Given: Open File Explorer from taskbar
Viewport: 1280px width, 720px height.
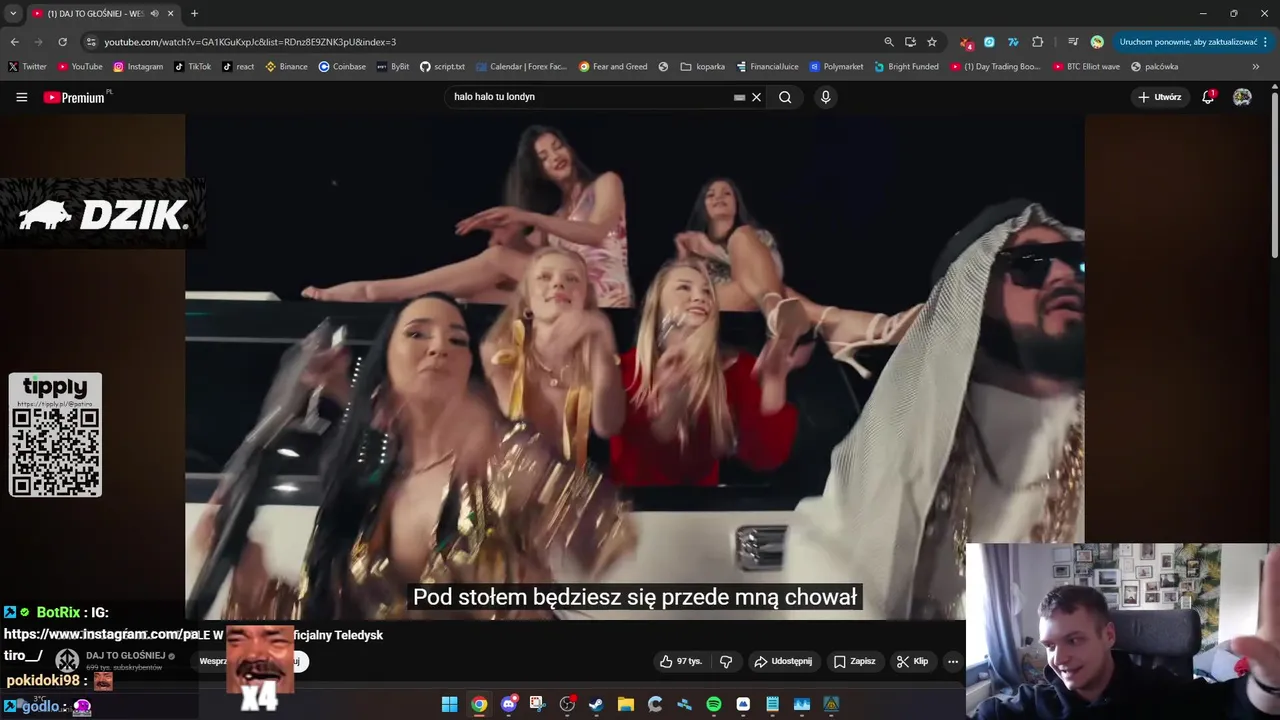Looking at the screenshot, I should click(626, 704).
